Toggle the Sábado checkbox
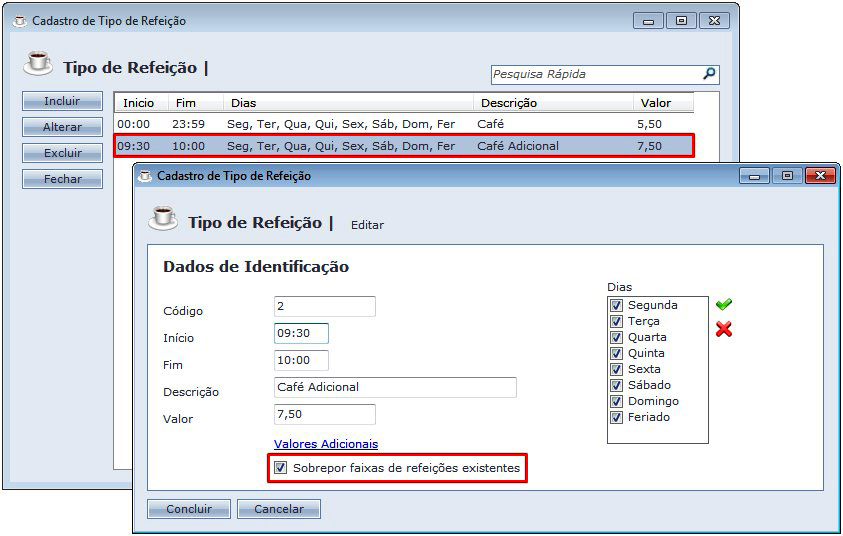This screenshot has width=843, height=536. pyautogui.click(x=616, y=385)
